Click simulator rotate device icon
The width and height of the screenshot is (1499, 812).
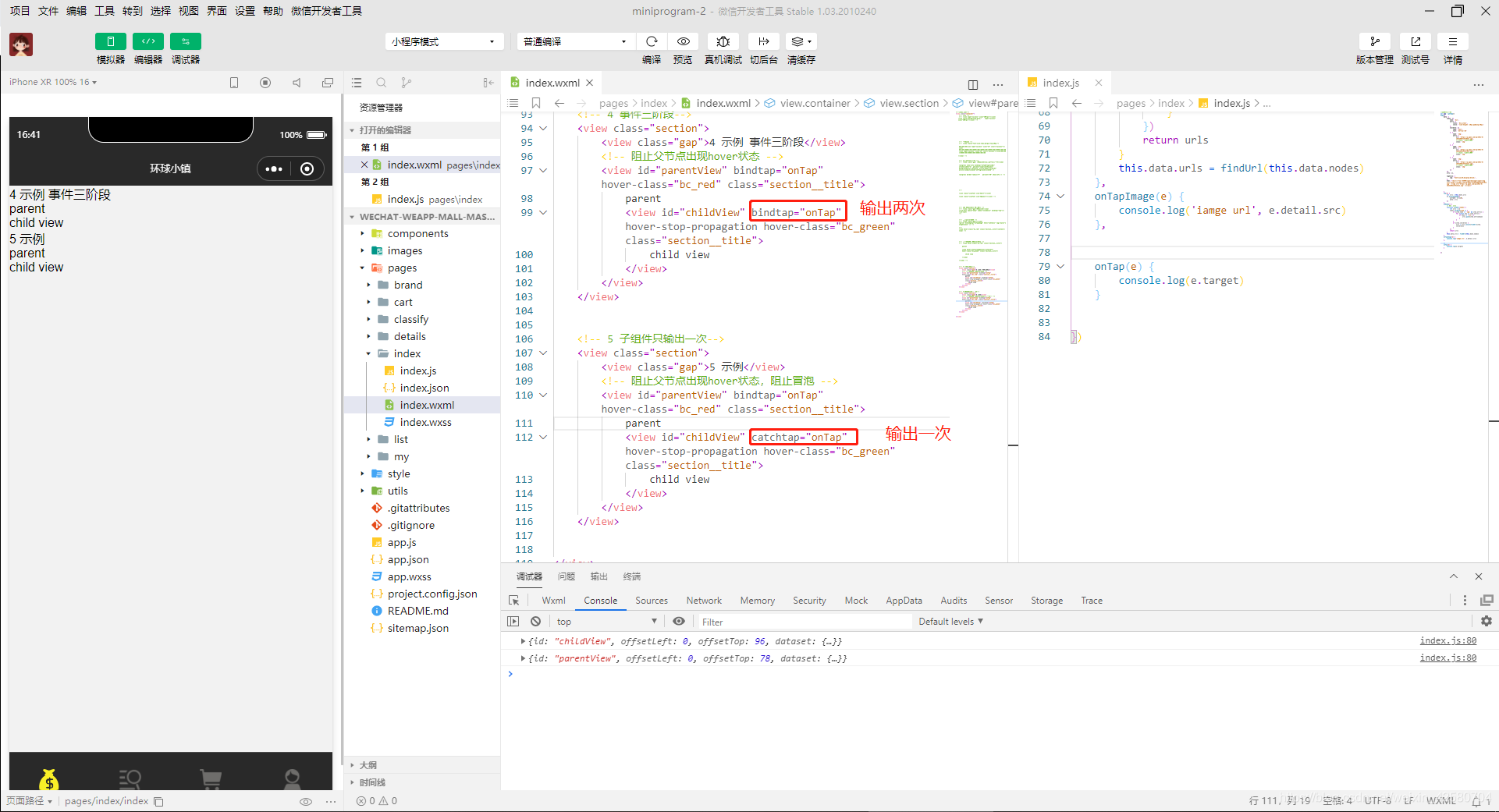(234, 83)
